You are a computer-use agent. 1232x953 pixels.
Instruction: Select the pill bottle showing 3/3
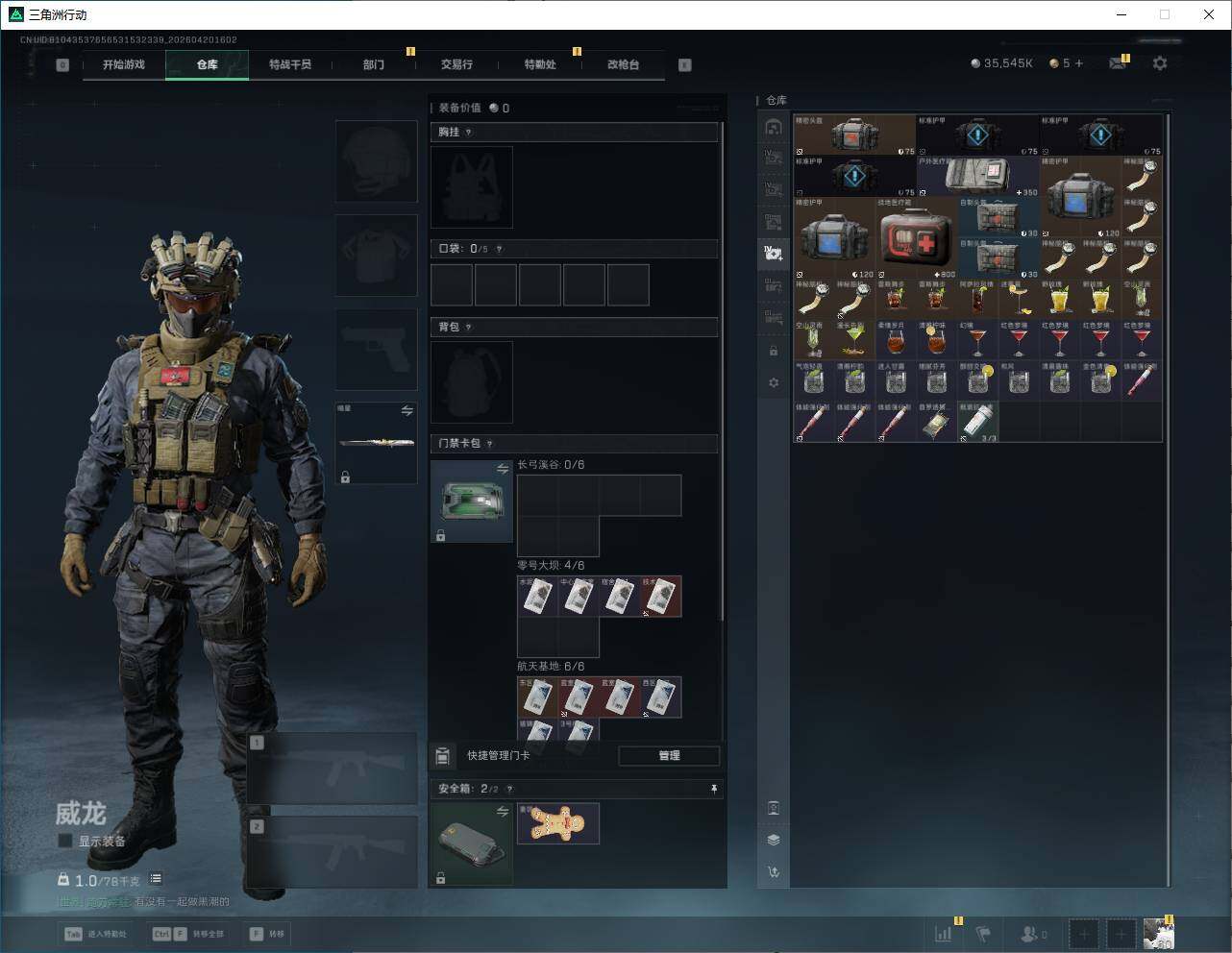(978, 422)
